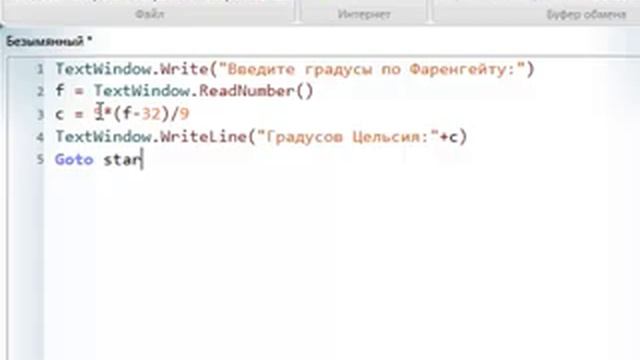Click line 2 TextWindow.ReadNumber() call
This screenshot has height=360, width=640.
point(204,91)
